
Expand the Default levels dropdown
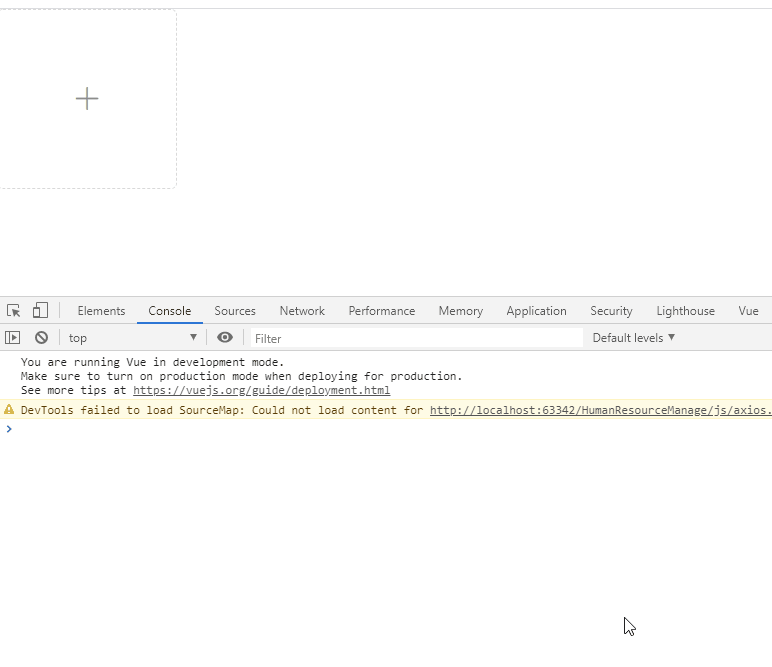633,338
